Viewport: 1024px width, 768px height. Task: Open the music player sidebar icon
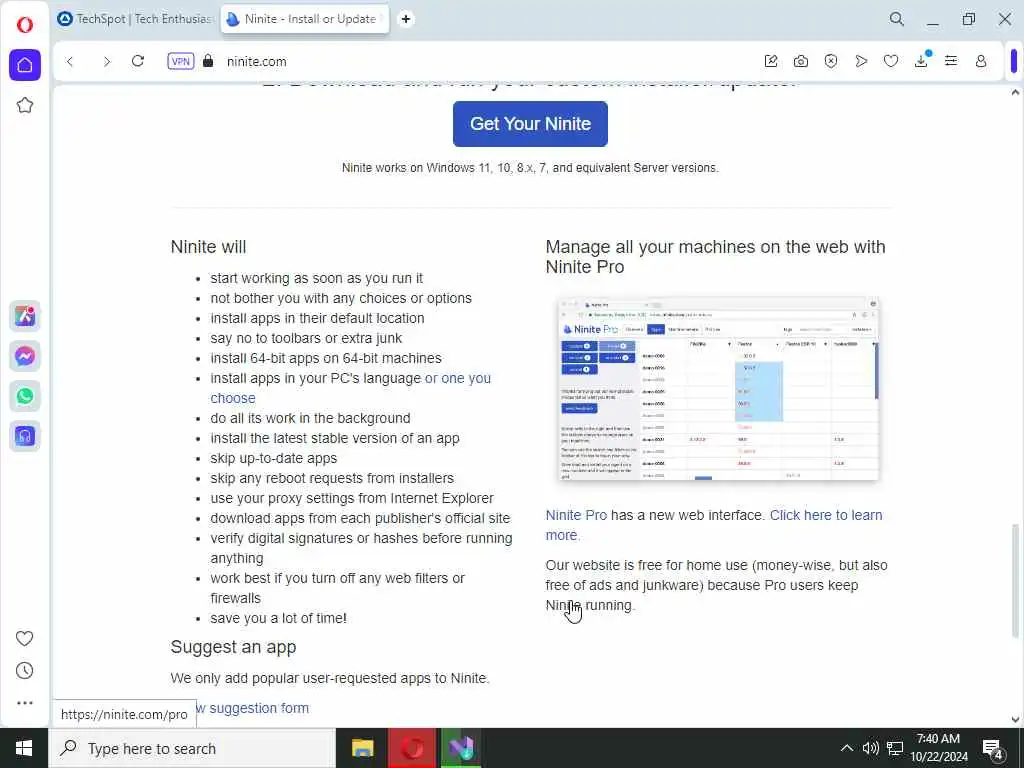coord(25,436)
